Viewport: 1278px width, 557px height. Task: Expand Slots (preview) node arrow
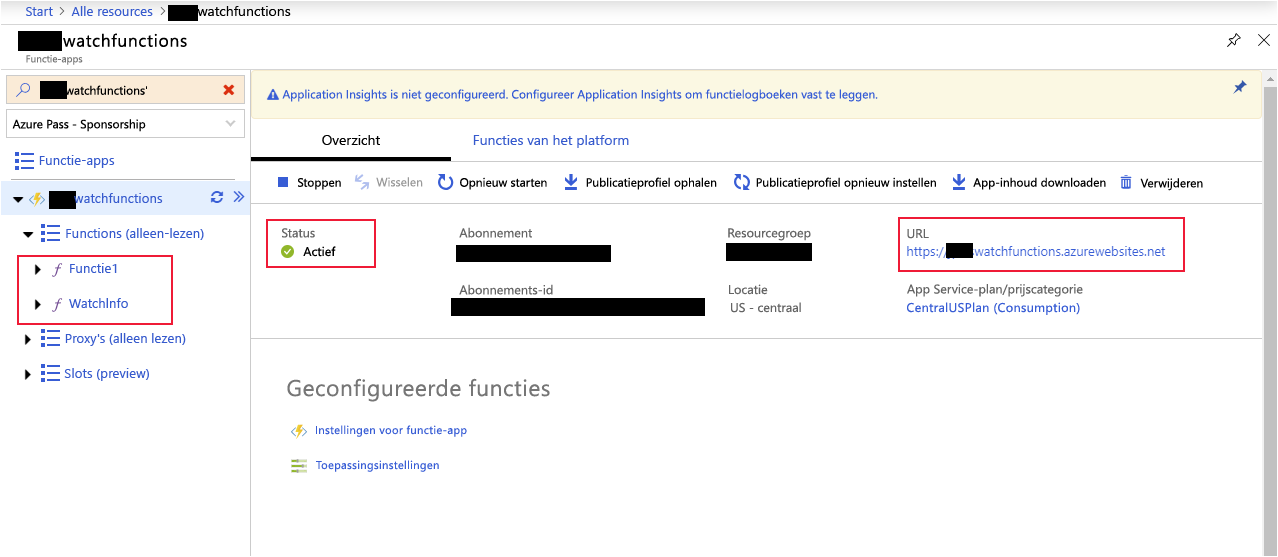28,374
